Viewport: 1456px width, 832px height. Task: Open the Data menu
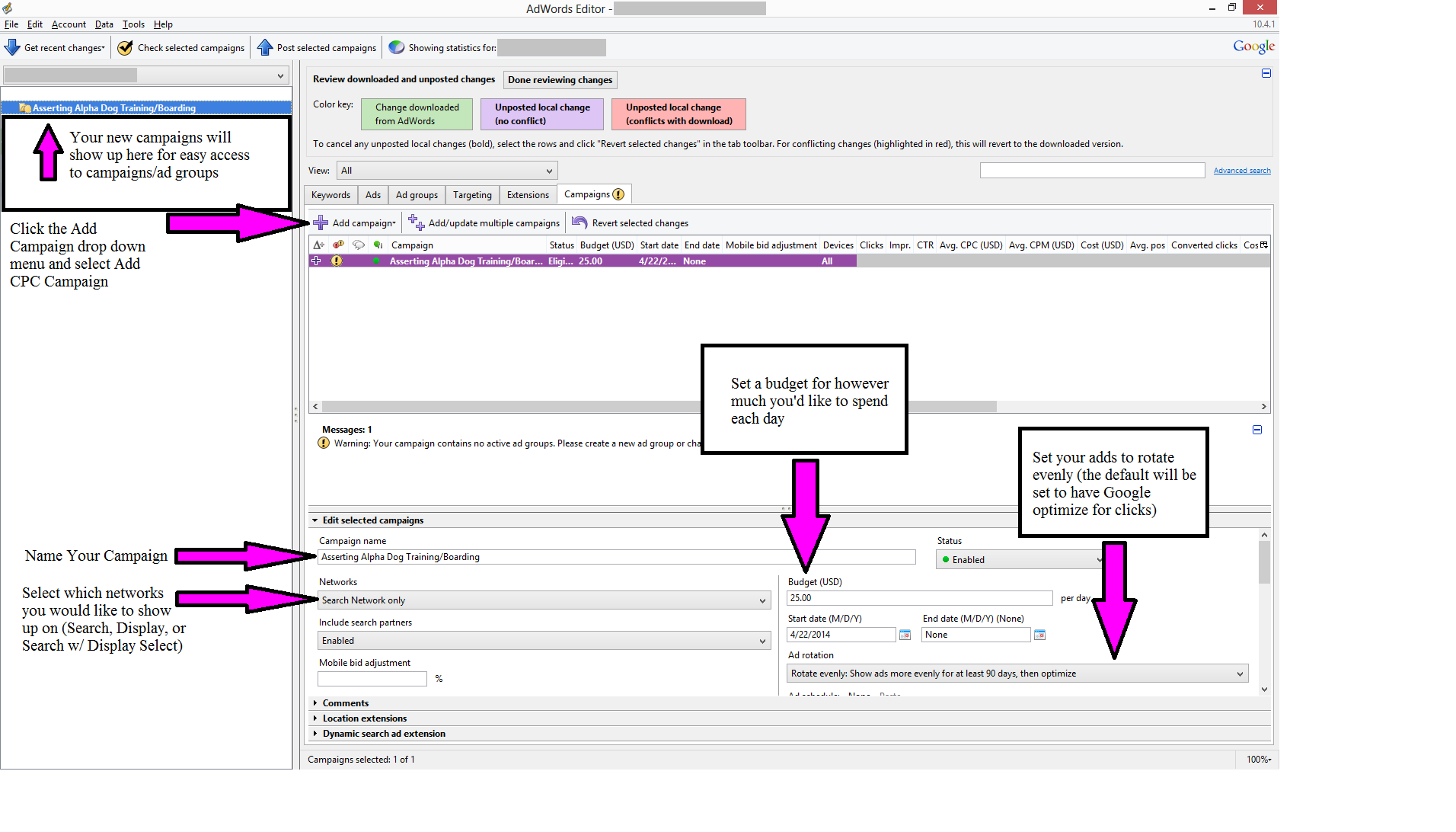(x=104, y=24)
